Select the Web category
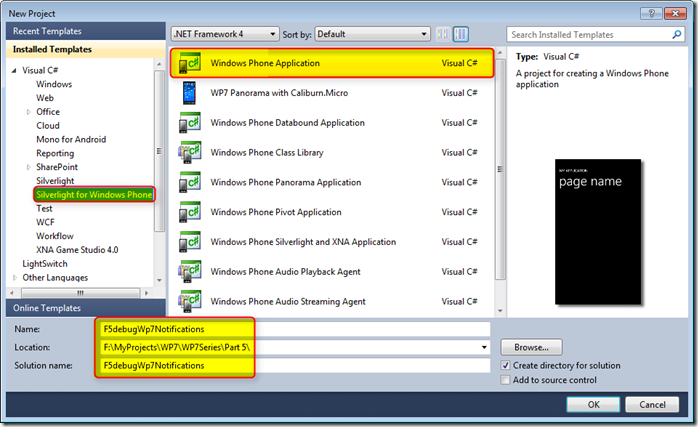 click(45, 98)
